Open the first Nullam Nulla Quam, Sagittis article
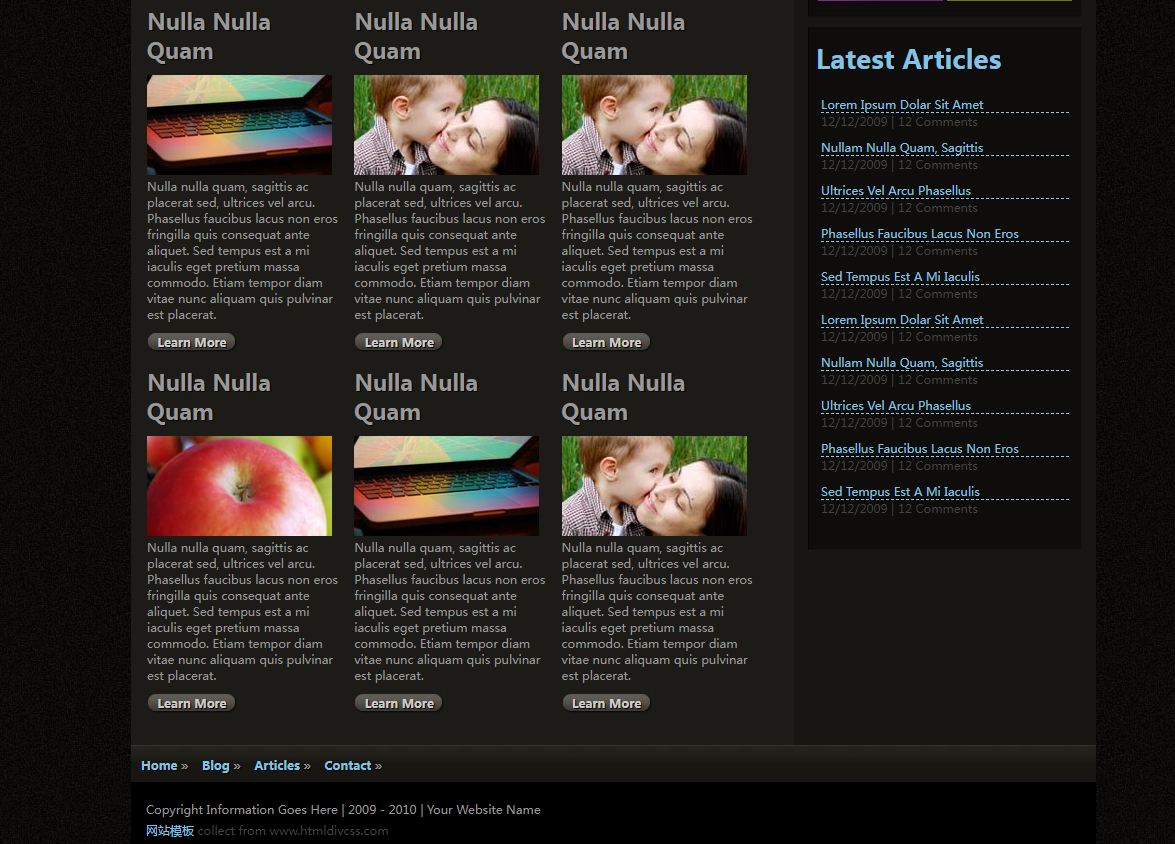Screen dimensions: 1175x844 (x=902, y=148)
